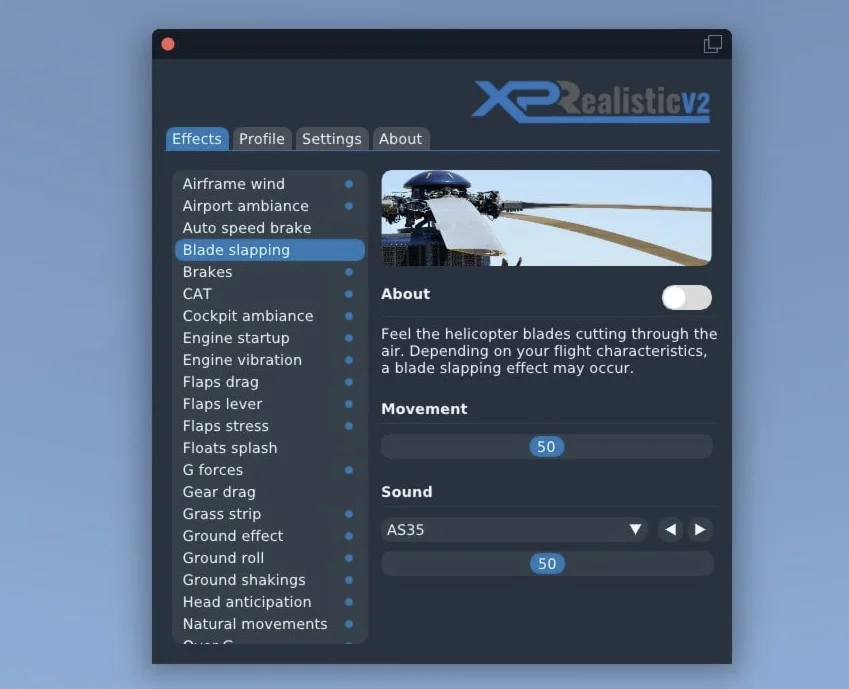Click the blue dot beside Flaps stress

[x=349, y=426]
